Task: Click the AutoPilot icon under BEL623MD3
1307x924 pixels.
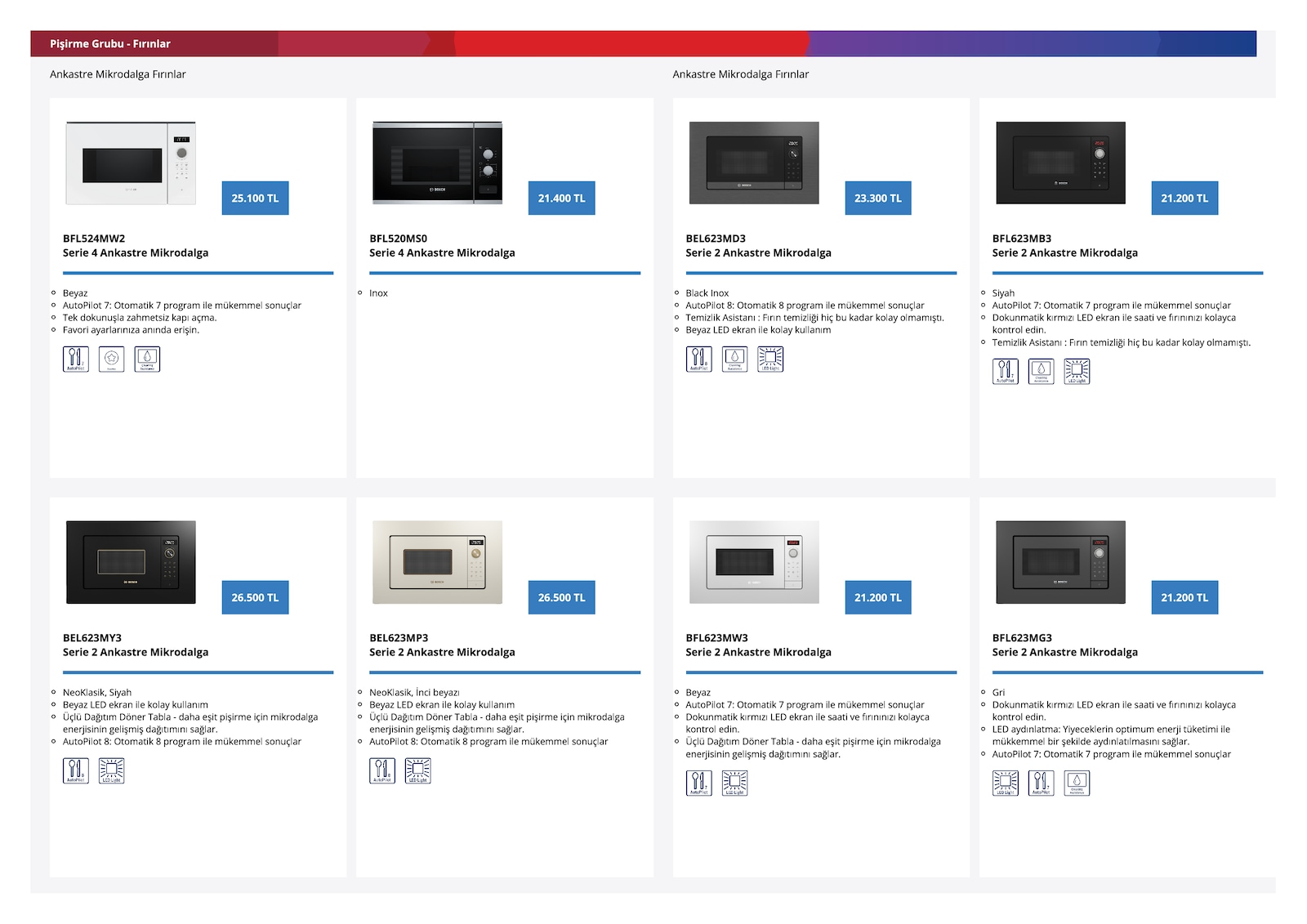Action: 699,359
